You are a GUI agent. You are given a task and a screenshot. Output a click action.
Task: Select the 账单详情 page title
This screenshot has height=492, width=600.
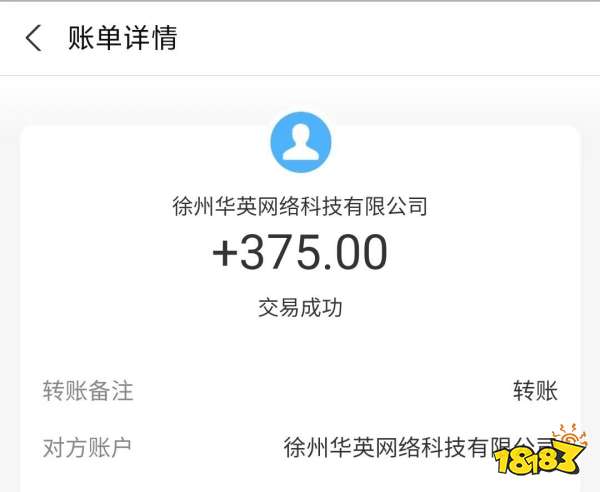[x=123, y=38]
